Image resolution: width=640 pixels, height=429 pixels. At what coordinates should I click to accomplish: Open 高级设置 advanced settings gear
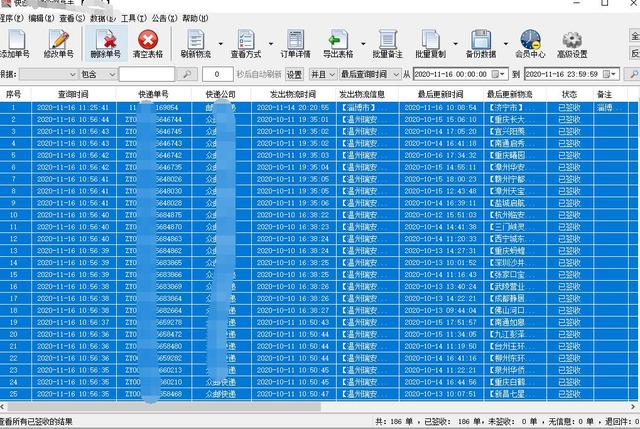point(572,44)
